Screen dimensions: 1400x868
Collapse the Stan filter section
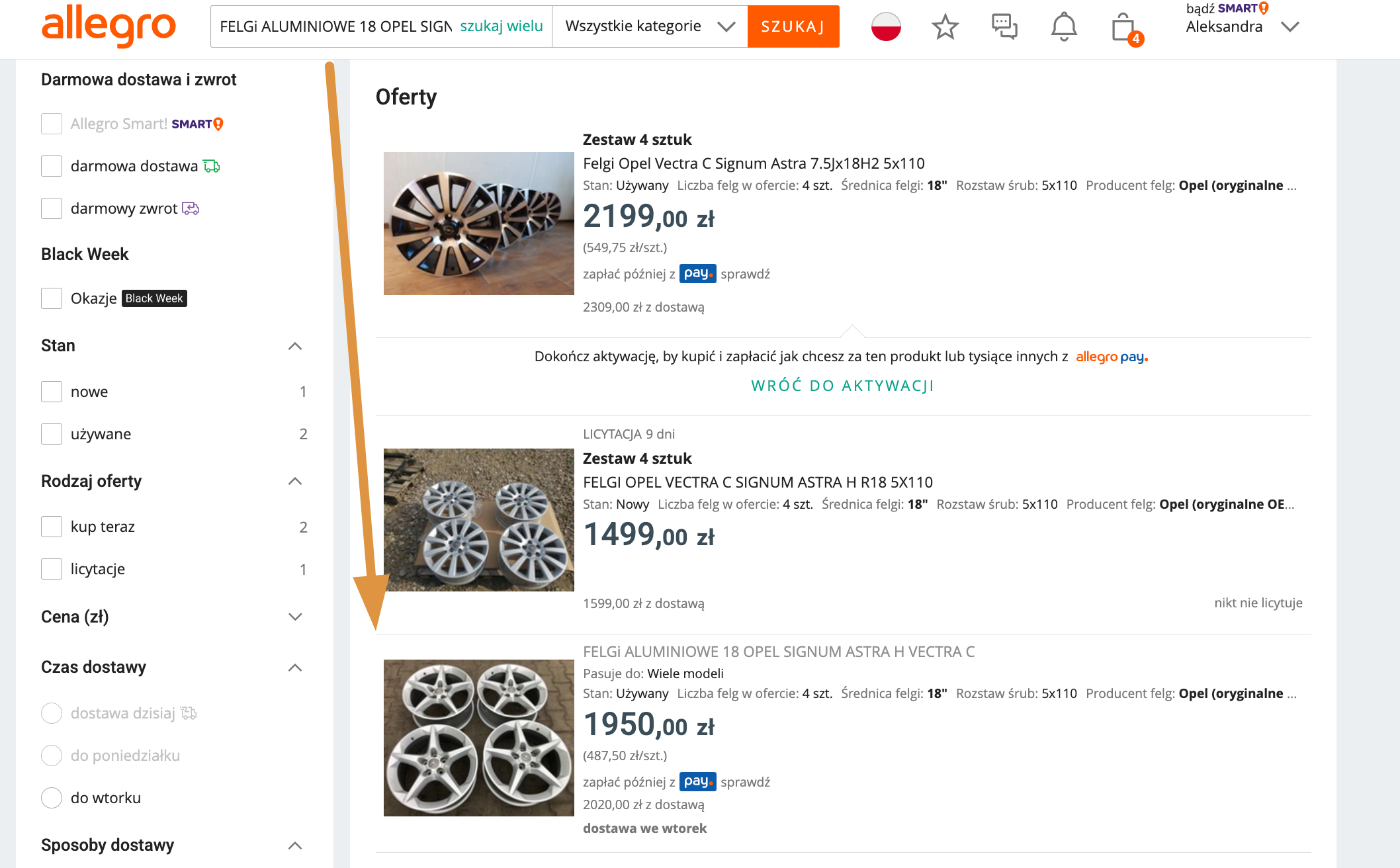(295, 346)
